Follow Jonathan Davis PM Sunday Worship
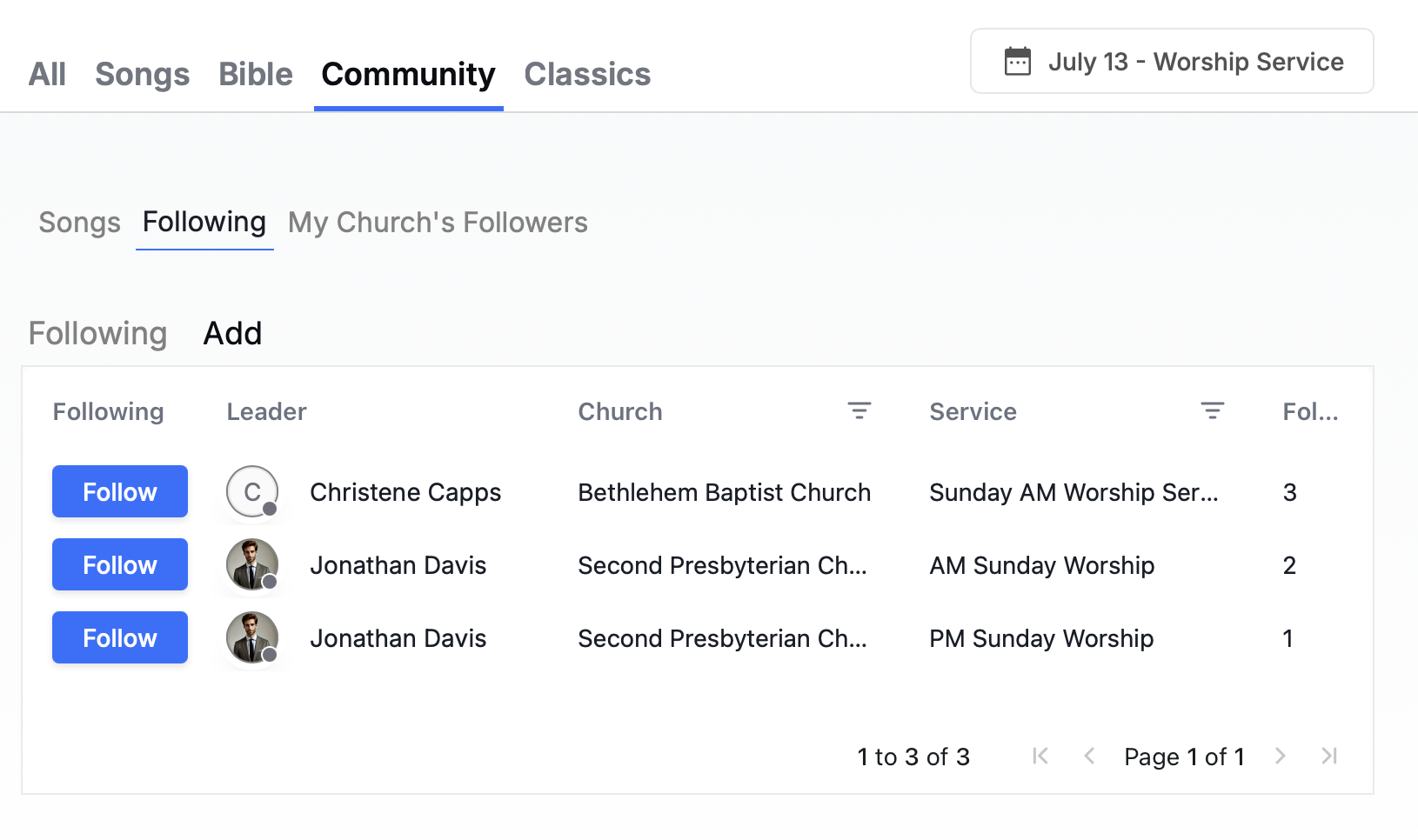Image resolution: width=1418 pixels, height=840 pixels. point(120,638)
